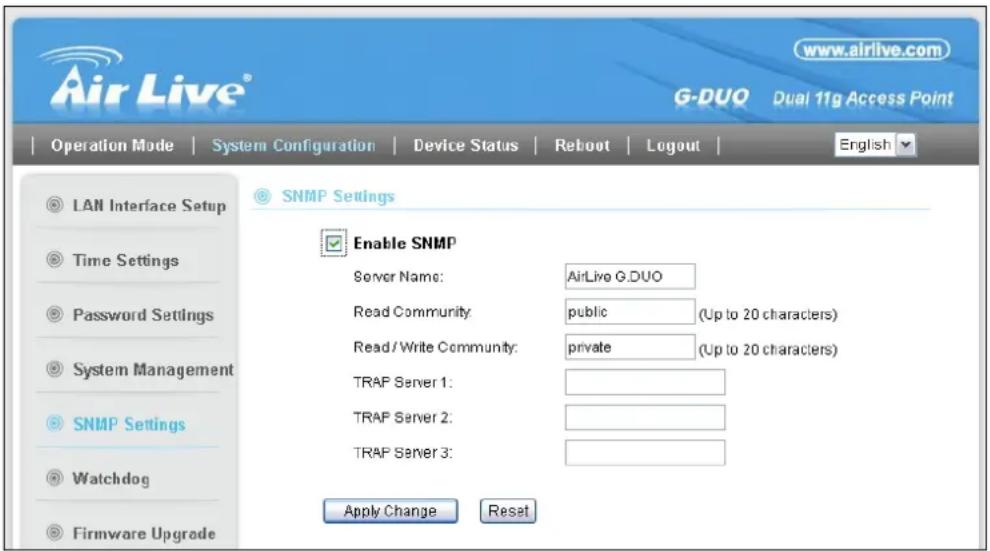Open Firmware Upgrade in sidebar
This screenshot has height=551, width=990.
coord(144,533)
